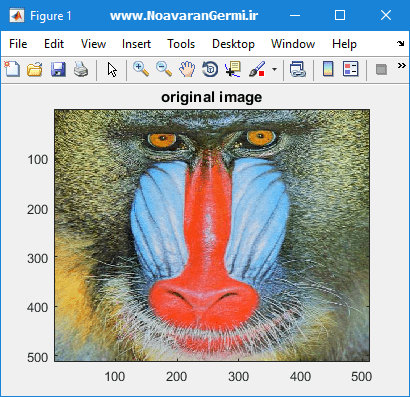
Task: Minimize the Figure 1 window
Action: point(295,15)
